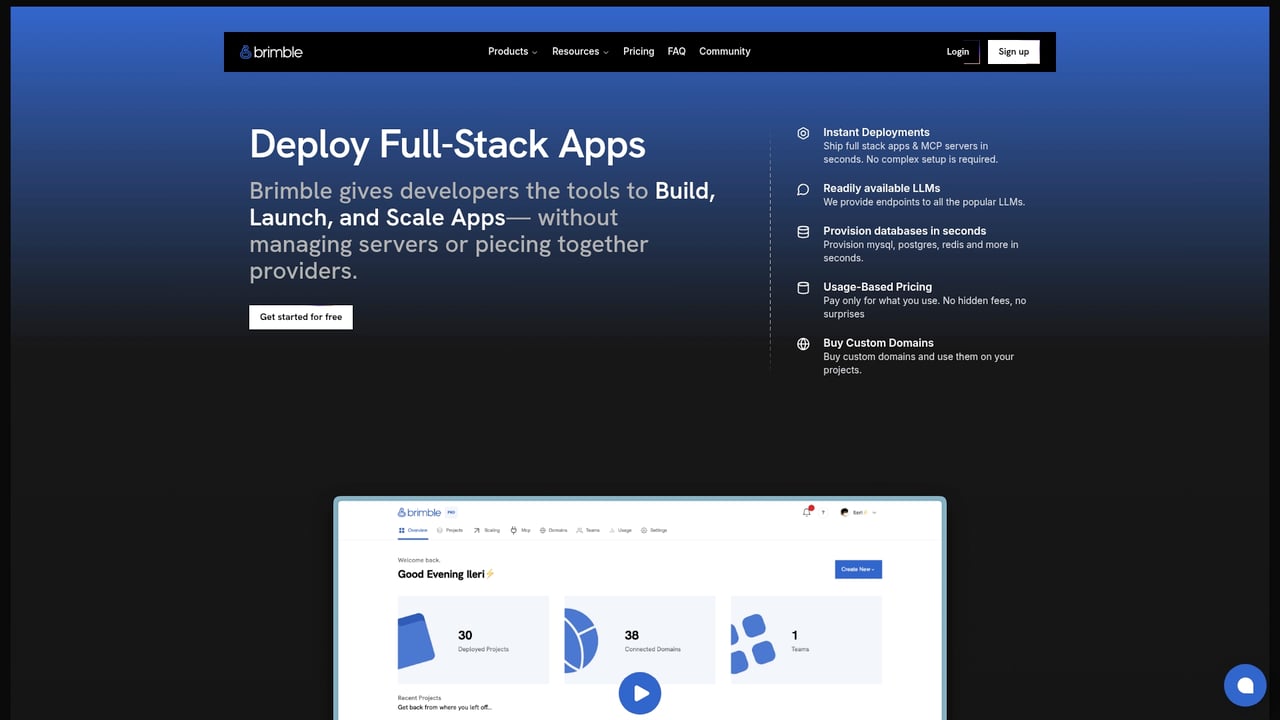Click the Usage-Based Pricing icon
The image size is (1280, 720).
coord(803,288)
